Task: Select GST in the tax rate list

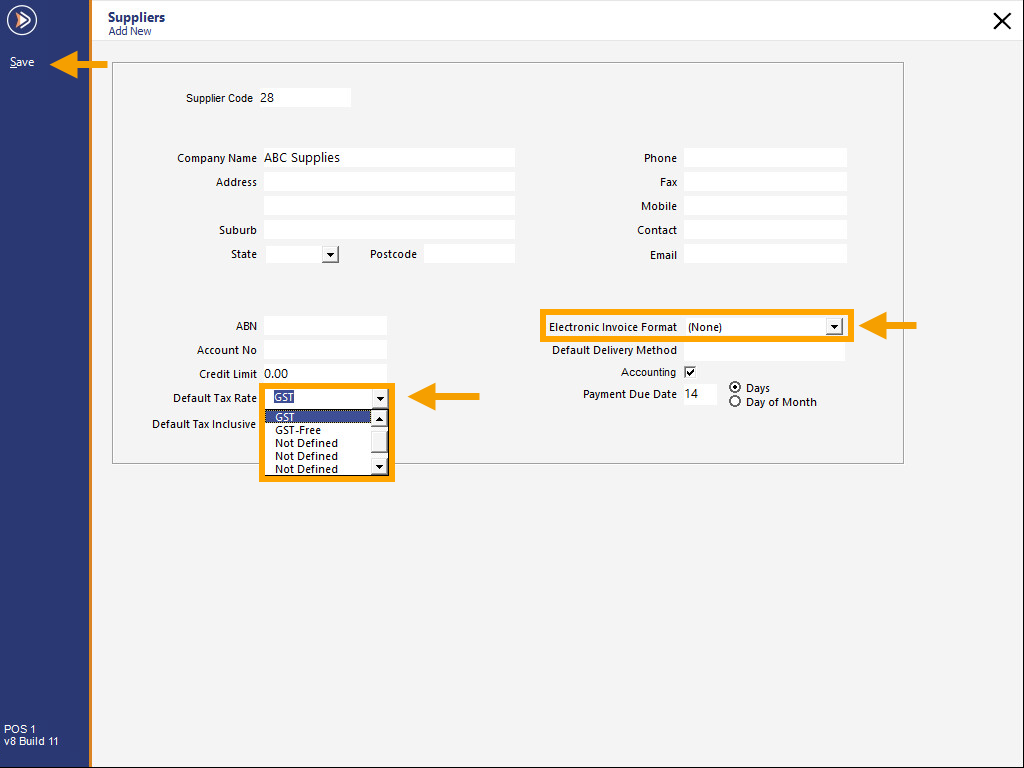Action: point(318,417)
